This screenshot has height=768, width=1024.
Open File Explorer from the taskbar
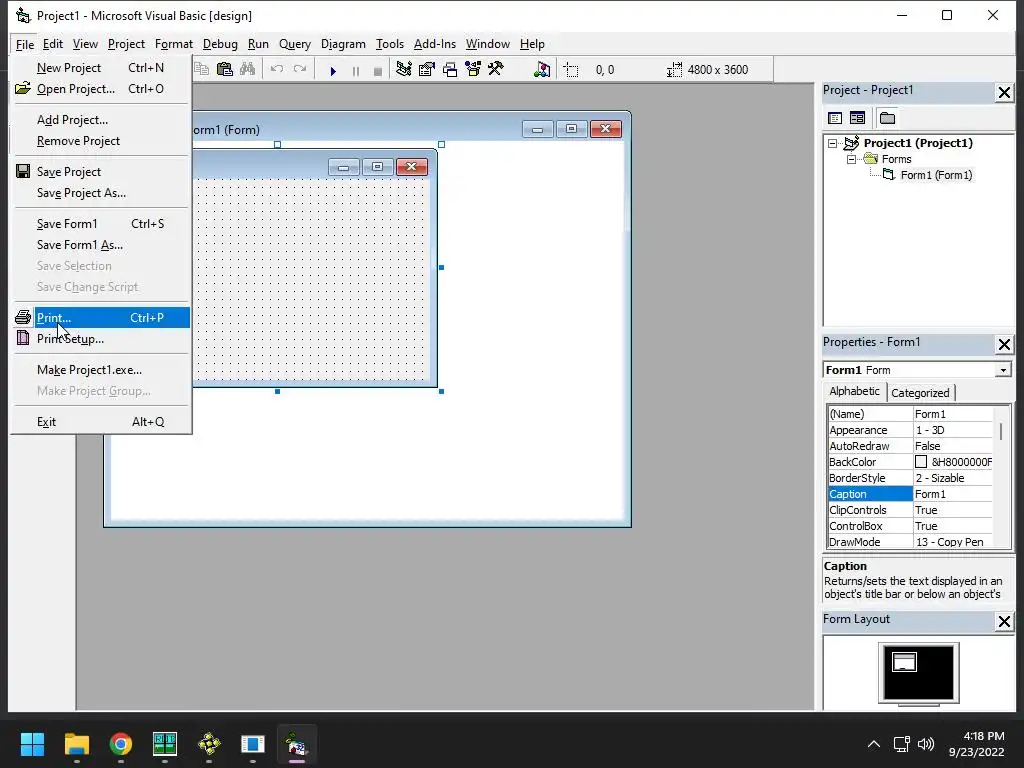pyautogui.click(x=76, y=744)
